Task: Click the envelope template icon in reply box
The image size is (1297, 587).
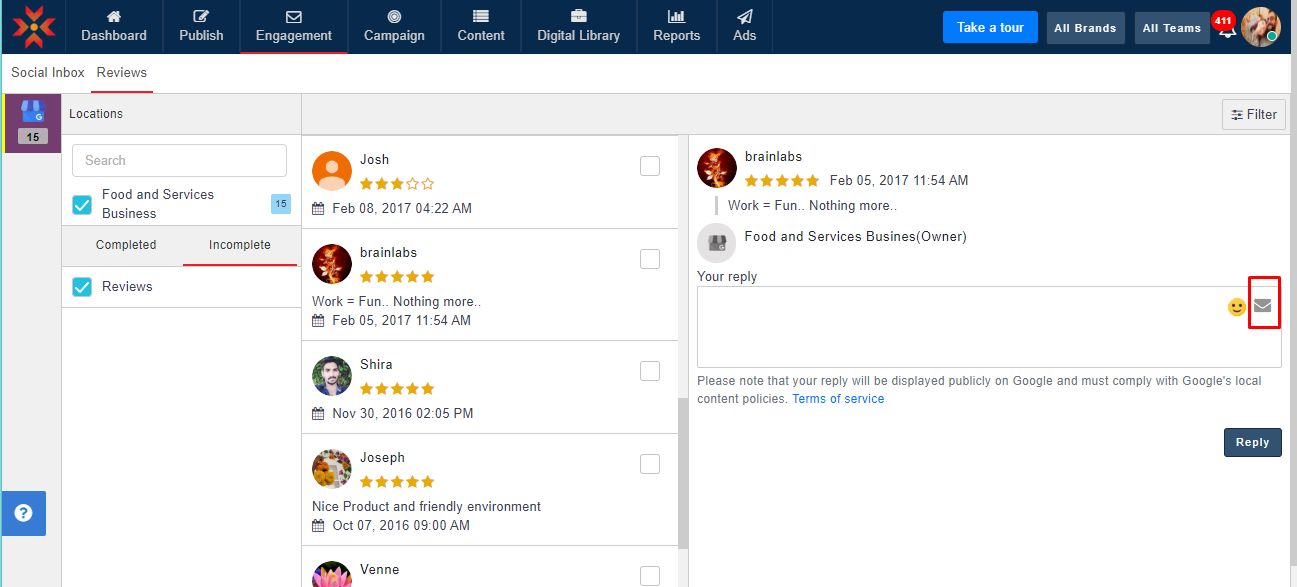Action: (x=1263, y=306)
